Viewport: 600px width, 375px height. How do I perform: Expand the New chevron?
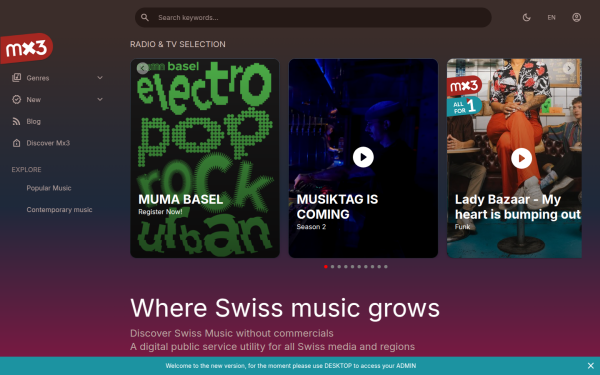pos(100,99)
